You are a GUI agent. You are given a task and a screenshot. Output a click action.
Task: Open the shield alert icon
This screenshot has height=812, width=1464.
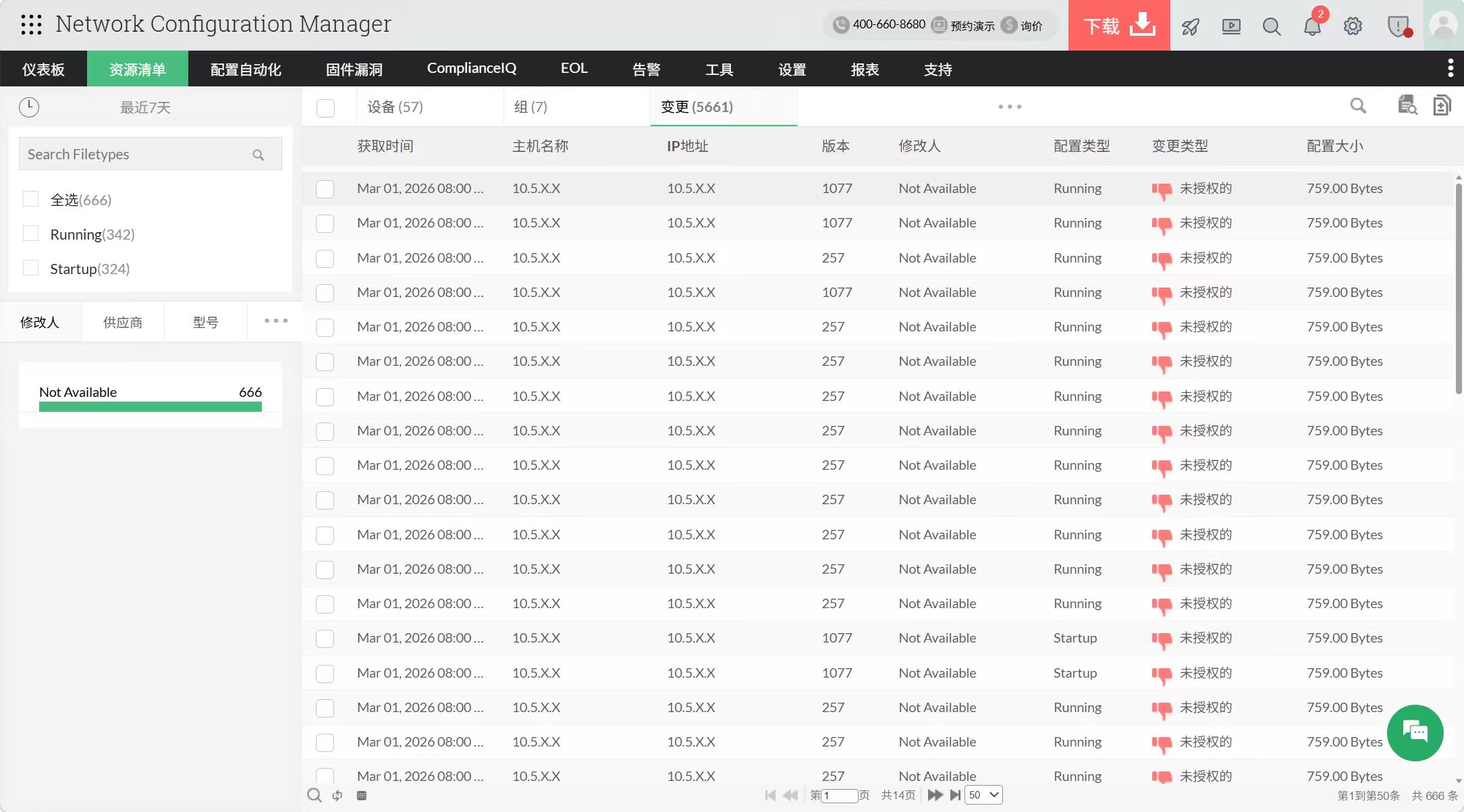pos(1398,26)
